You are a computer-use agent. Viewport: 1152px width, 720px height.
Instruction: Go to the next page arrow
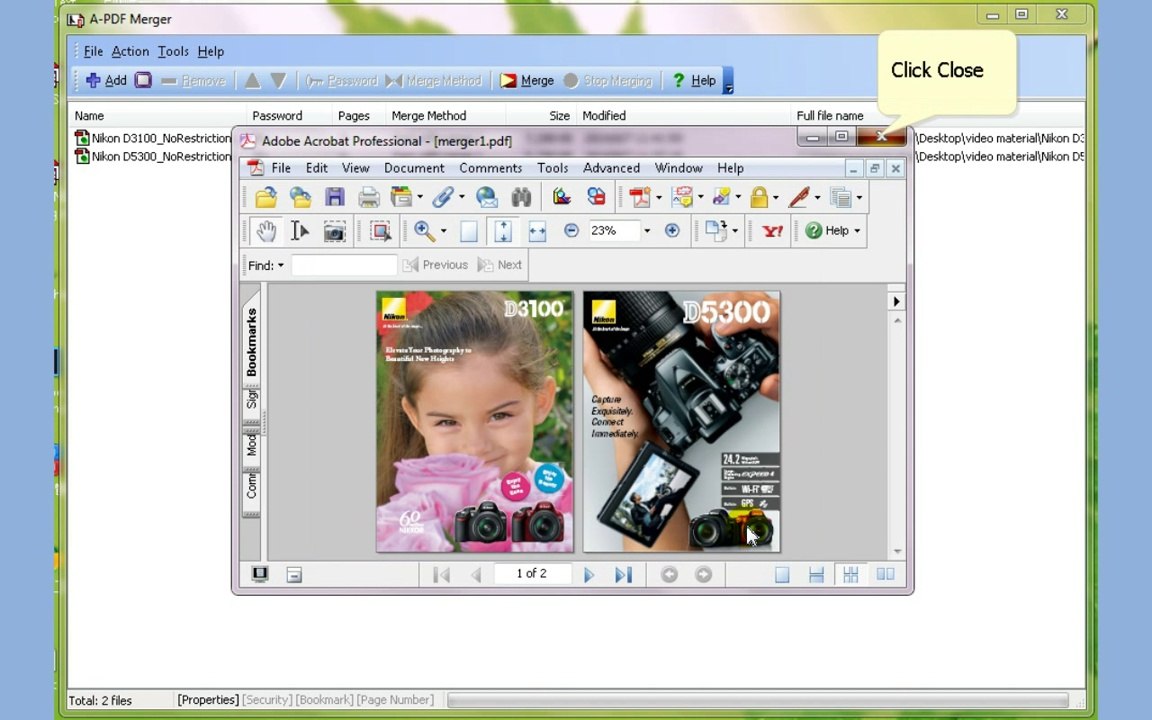point(588,575)
